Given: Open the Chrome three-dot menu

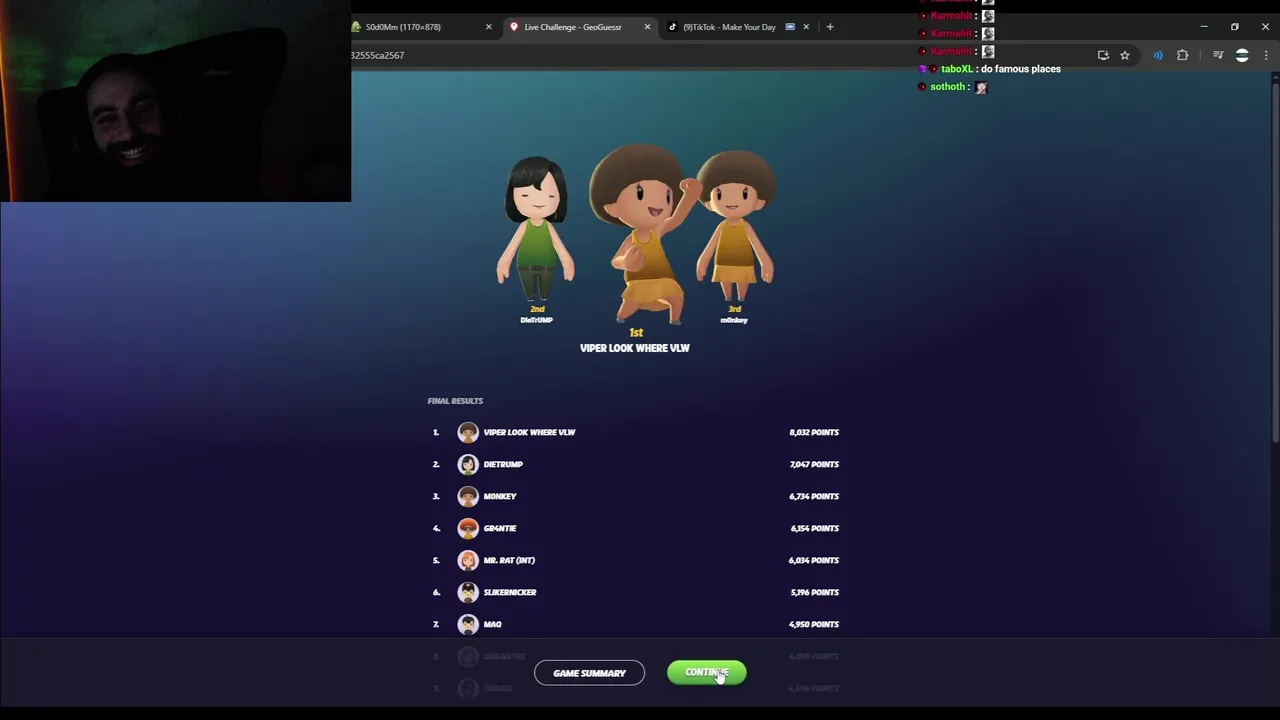Looking at the screenshot, I should click(x=1266, y=55).
